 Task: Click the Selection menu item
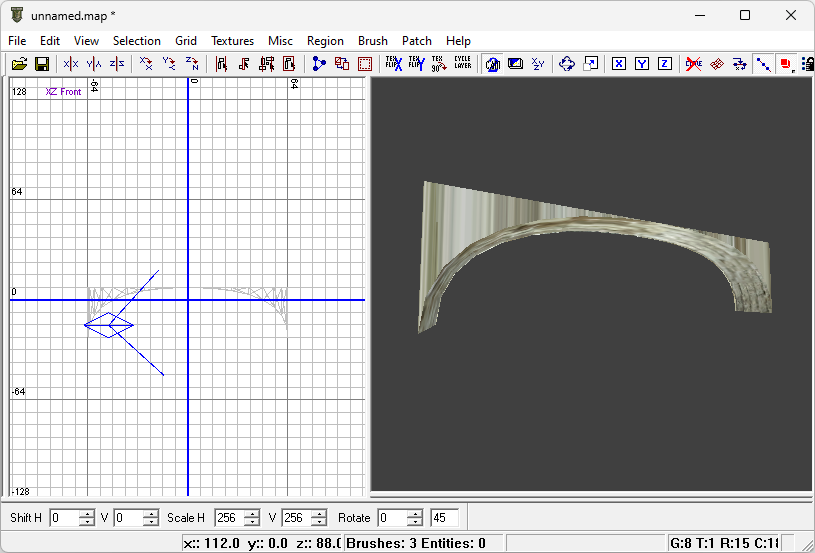(x=137, y=41)
